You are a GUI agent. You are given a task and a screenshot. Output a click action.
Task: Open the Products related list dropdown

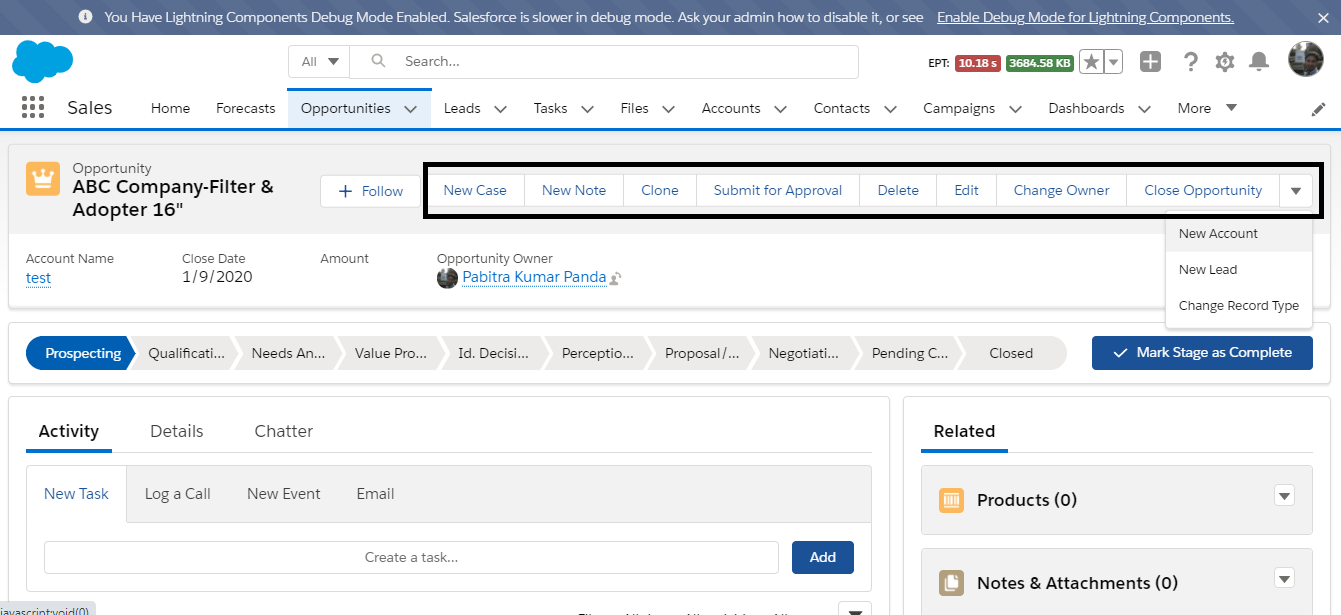(x=1284, y=495)
